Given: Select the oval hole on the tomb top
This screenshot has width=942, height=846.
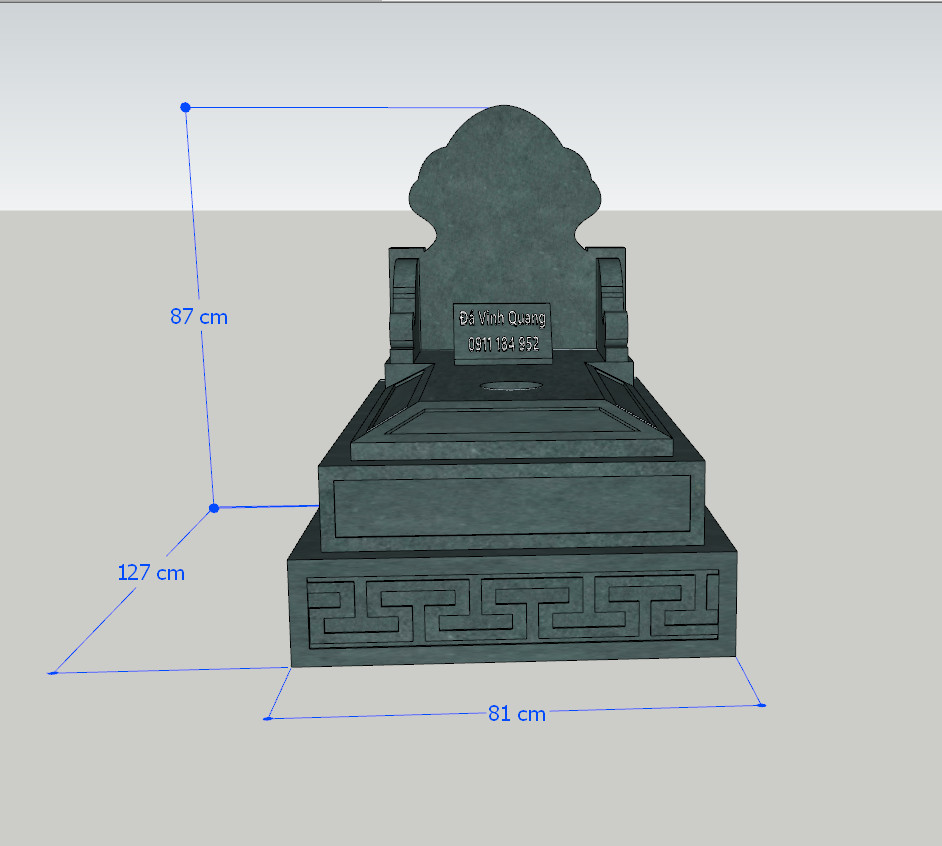Looking at the screenshot, I should (x=512, y=386).
